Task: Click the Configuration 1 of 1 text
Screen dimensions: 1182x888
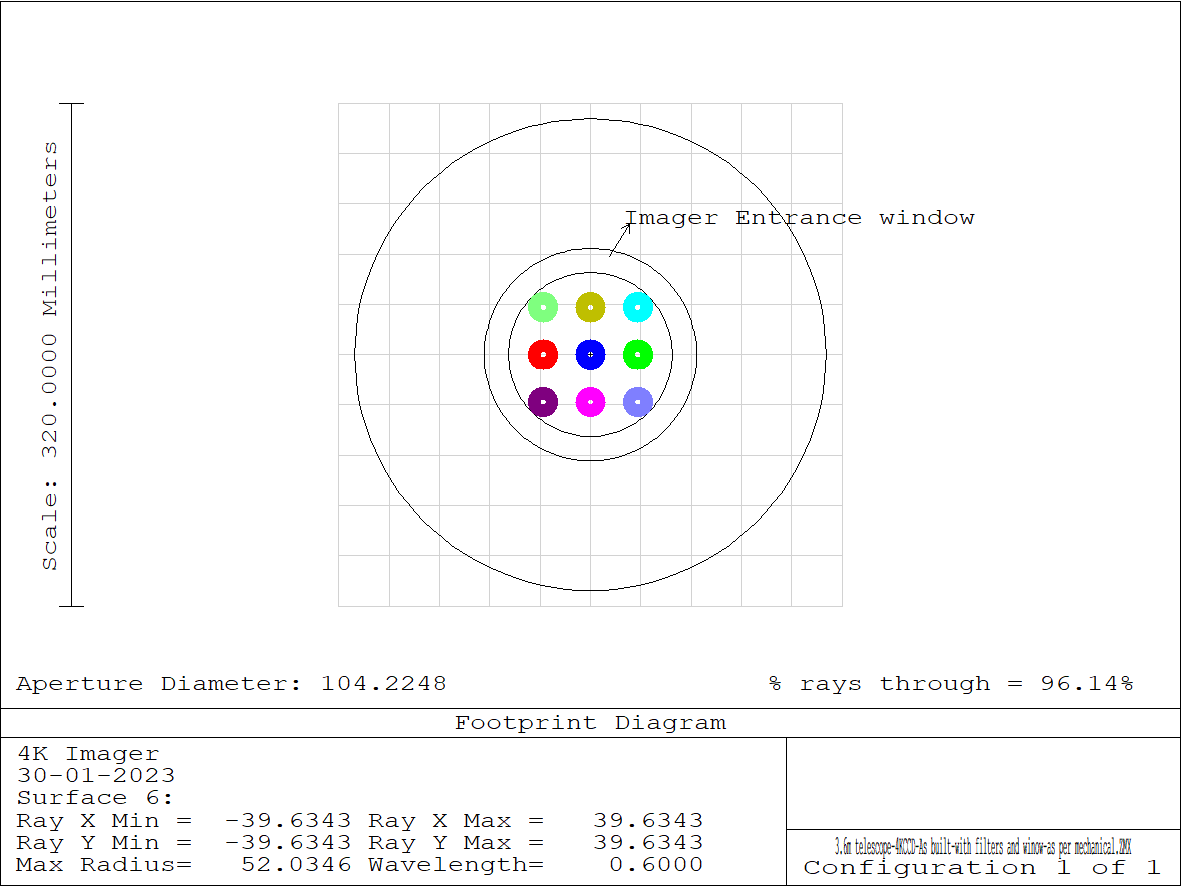Action: coord(982,868)
